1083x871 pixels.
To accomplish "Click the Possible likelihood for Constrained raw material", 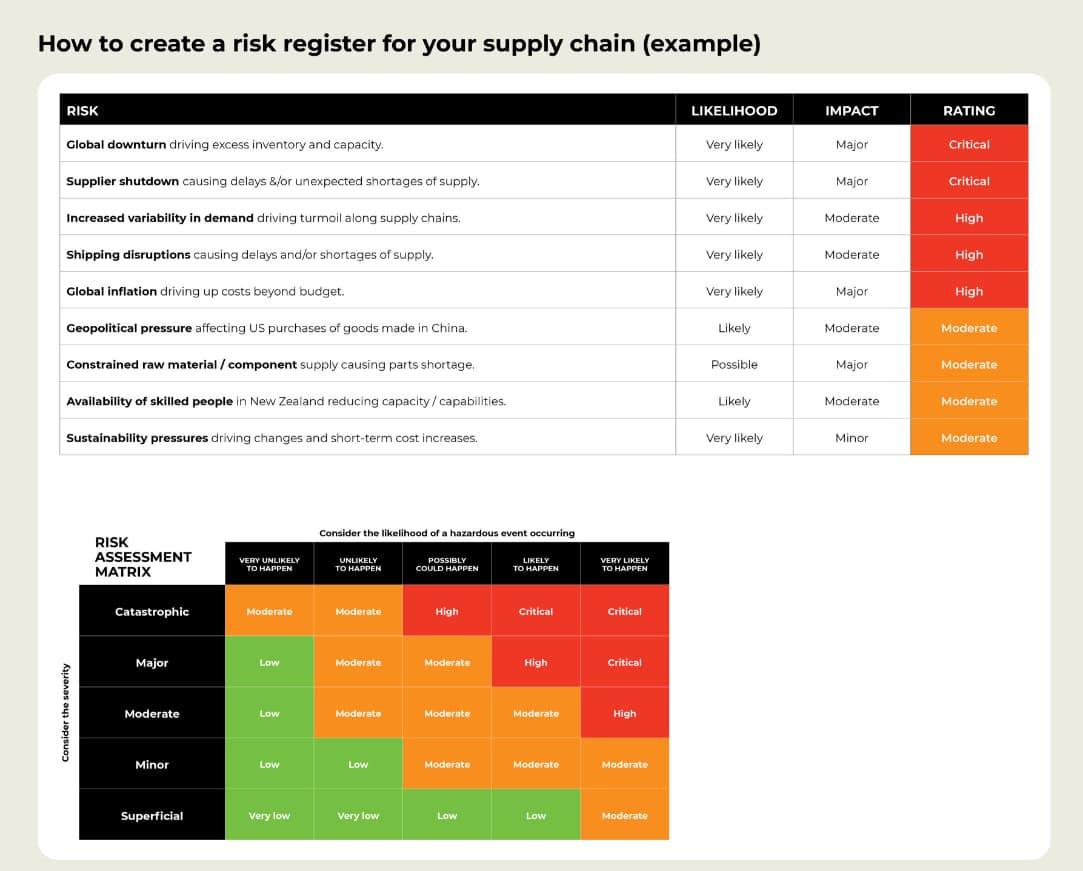I will click(733, 364).
